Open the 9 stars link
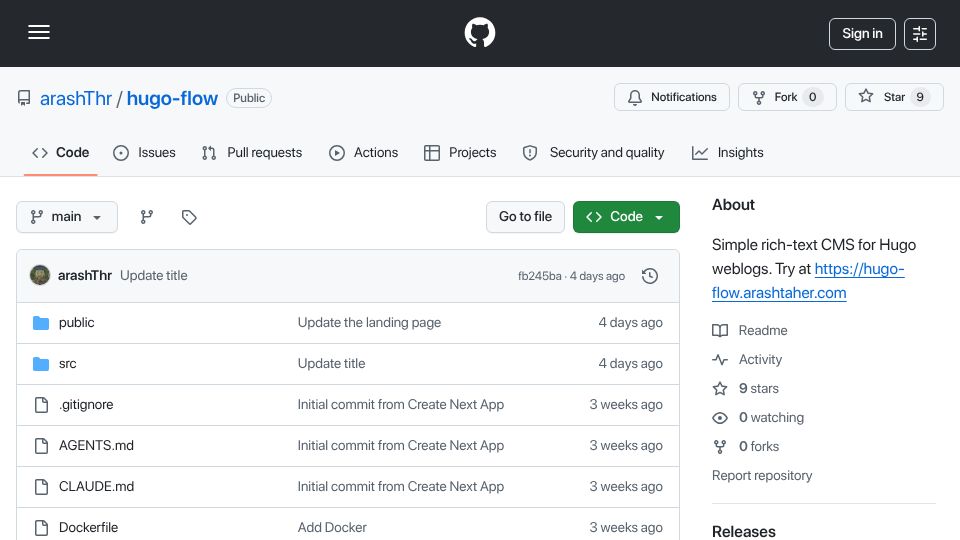 pos(759,389)
